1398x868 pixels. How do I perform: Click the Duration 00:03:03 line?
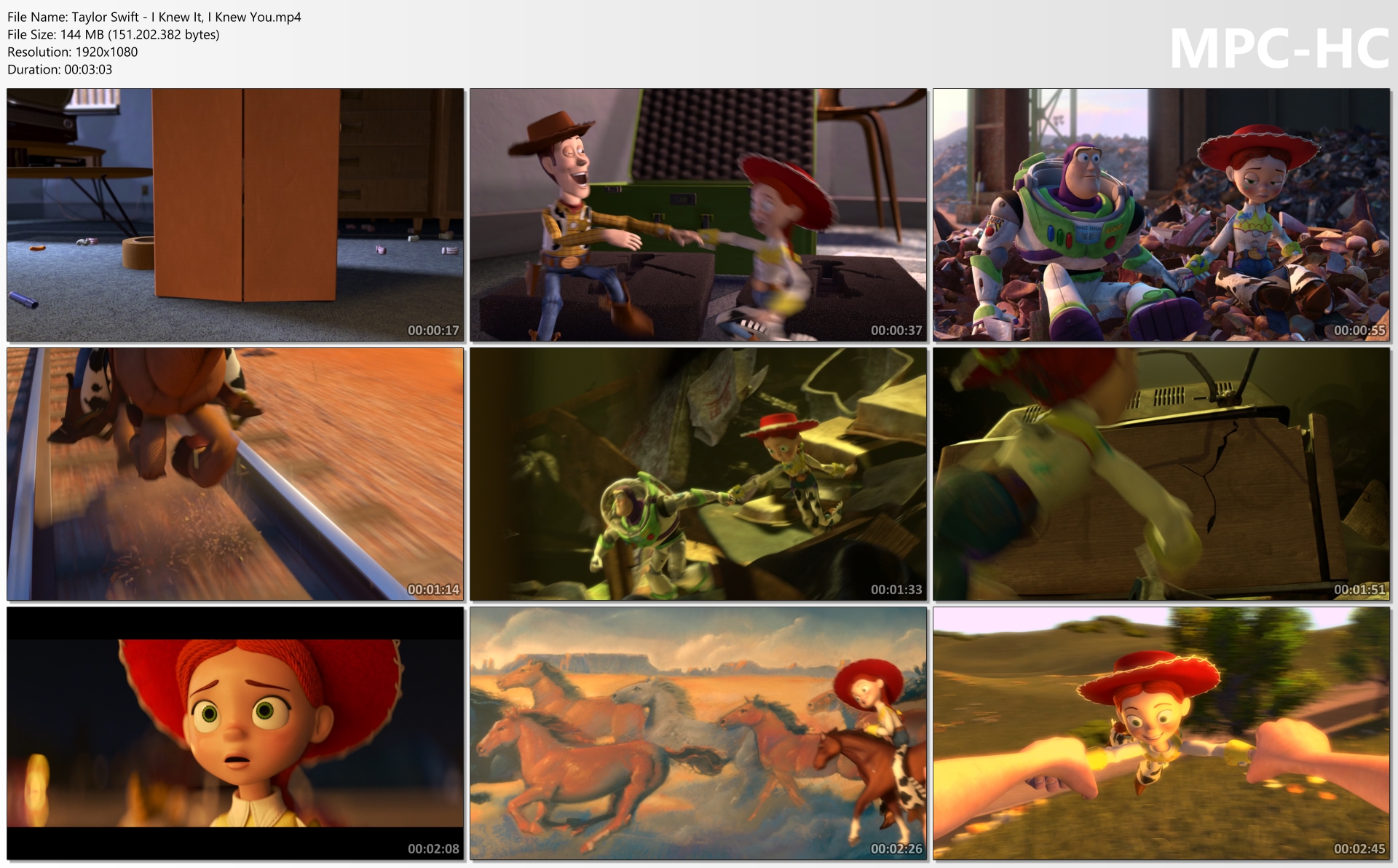(x=60, y=69)
